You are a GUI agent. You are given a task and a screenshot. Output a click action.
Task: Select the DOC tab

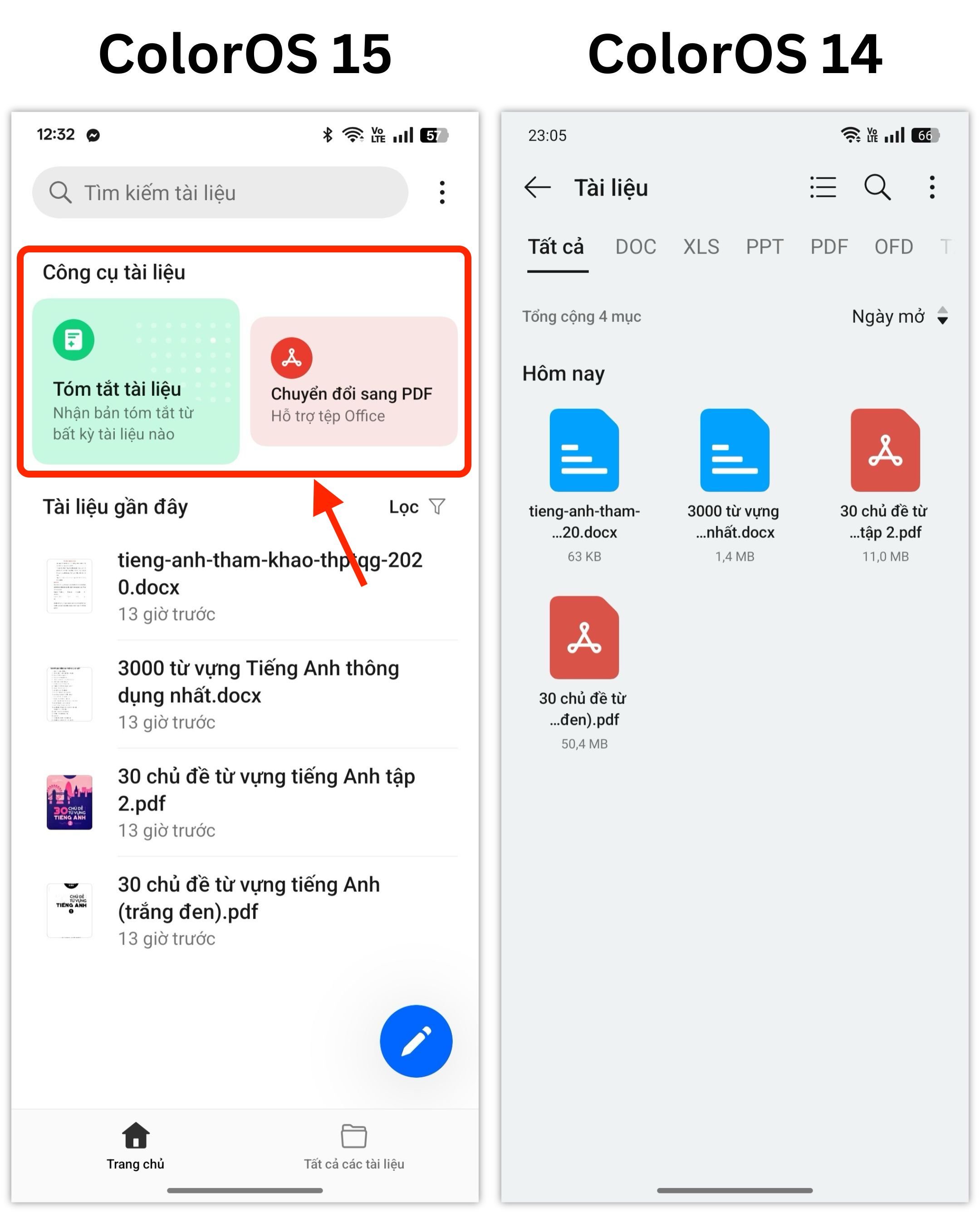click(636, 247)
